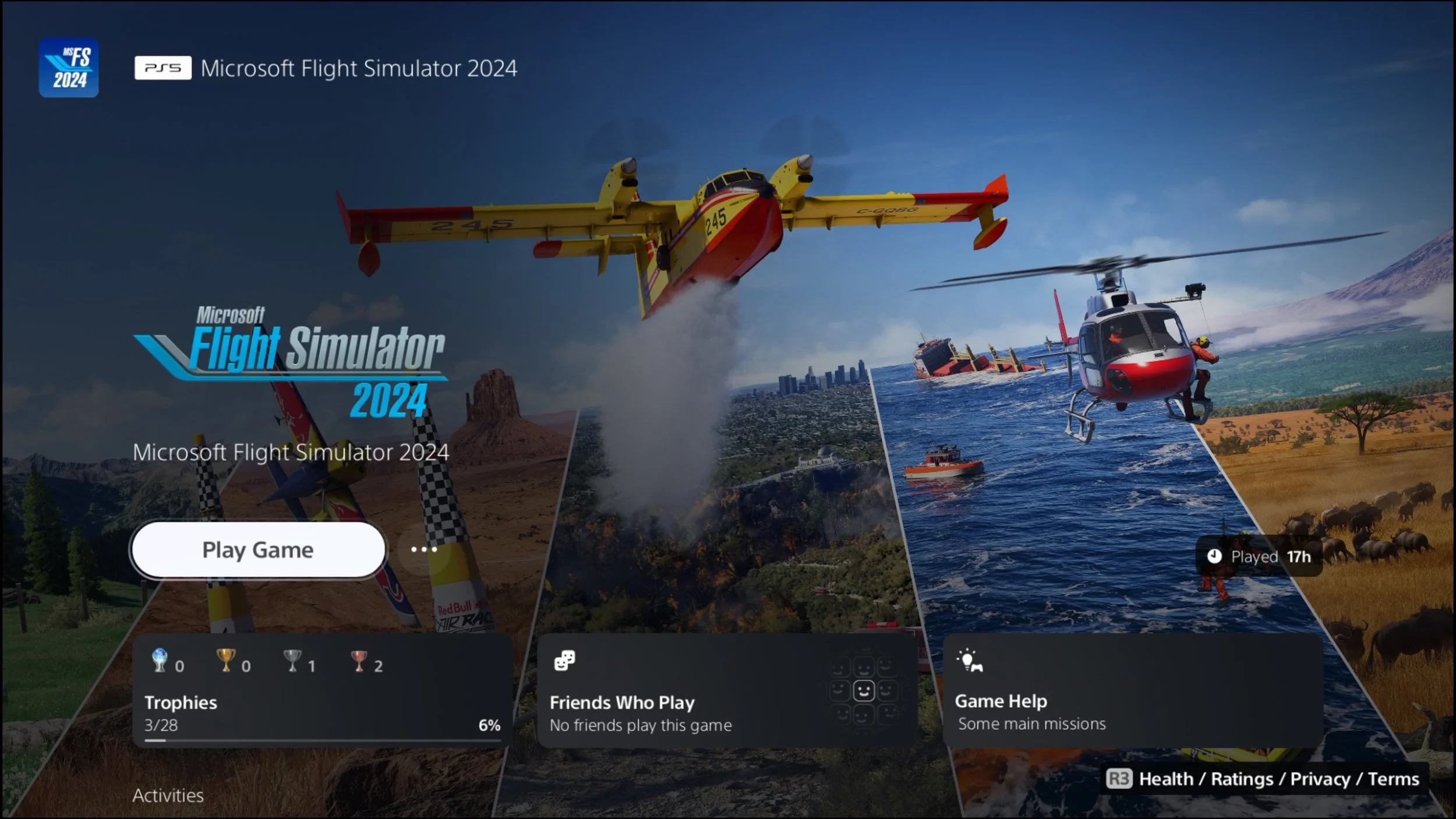Click the trophy progress bar showing 6%

point(322,740)
